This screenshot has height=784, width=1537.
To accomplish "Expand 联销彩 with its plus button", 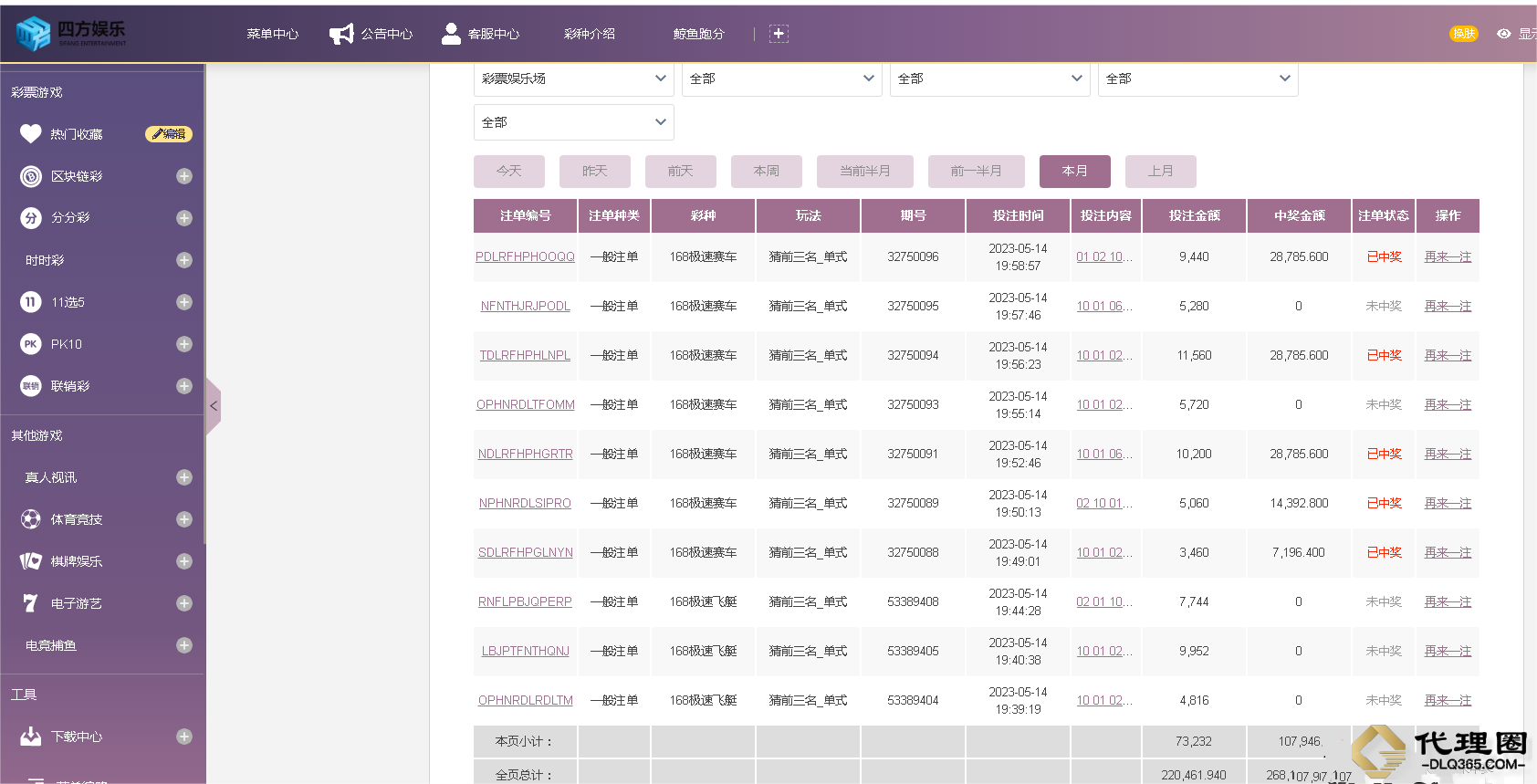I will [x=184, y=386].
